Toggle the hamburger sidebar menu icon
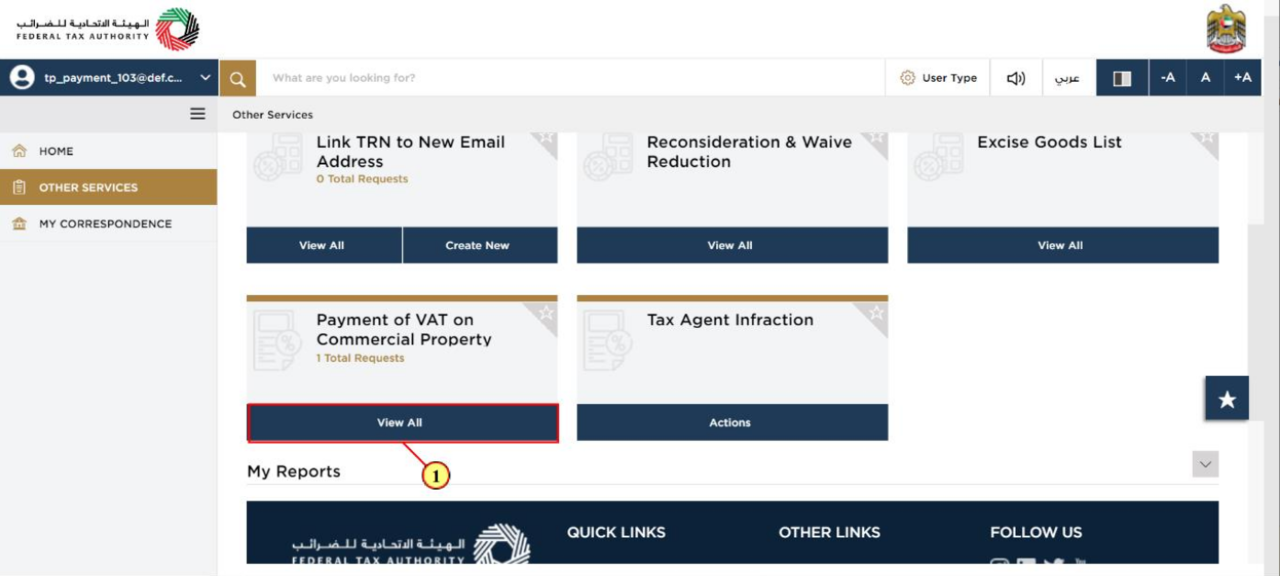The height and width of the screenshot is (576, 1280). pos(198,114)
